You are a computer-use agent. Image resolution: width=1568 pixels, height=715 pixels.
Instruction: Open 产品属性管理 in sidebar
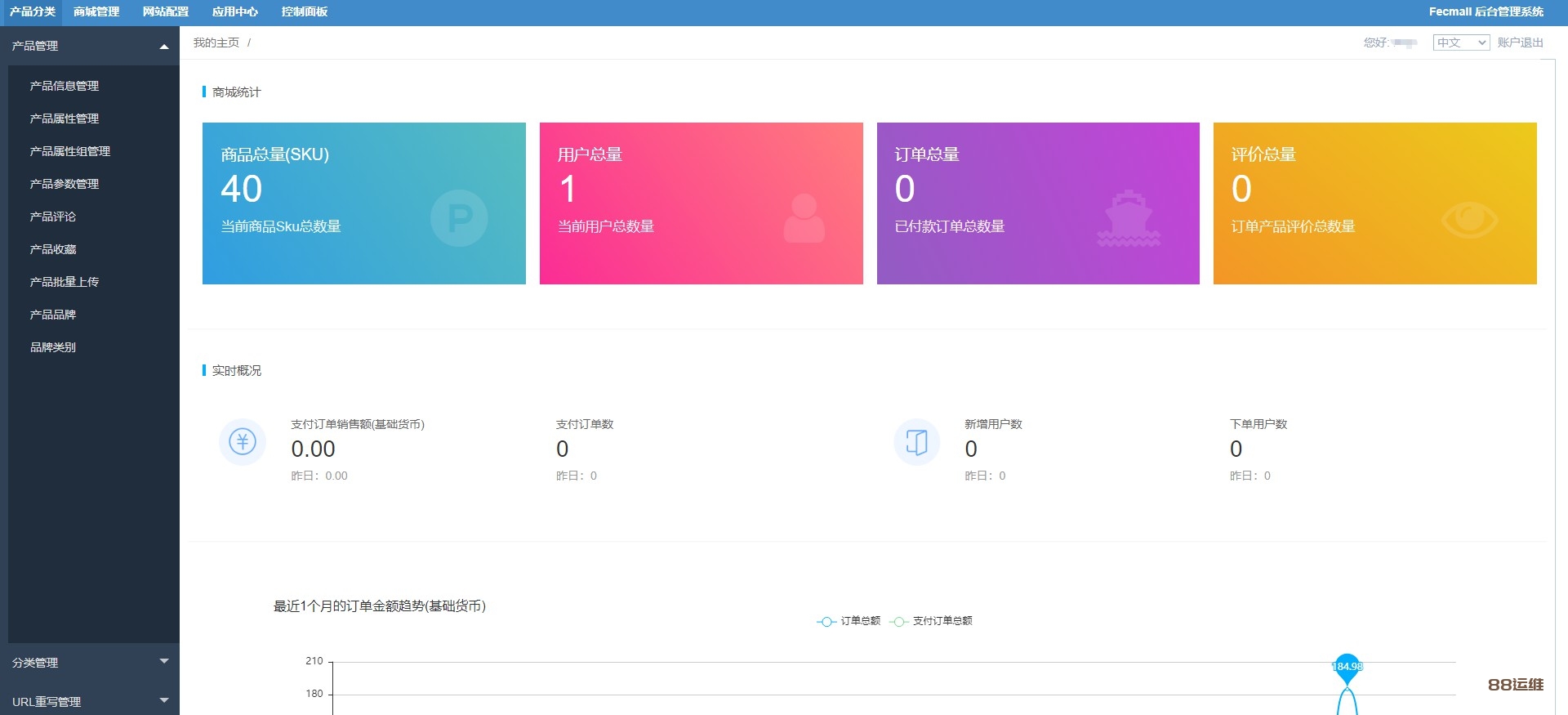pyautogui.click(x=65, y=118)
